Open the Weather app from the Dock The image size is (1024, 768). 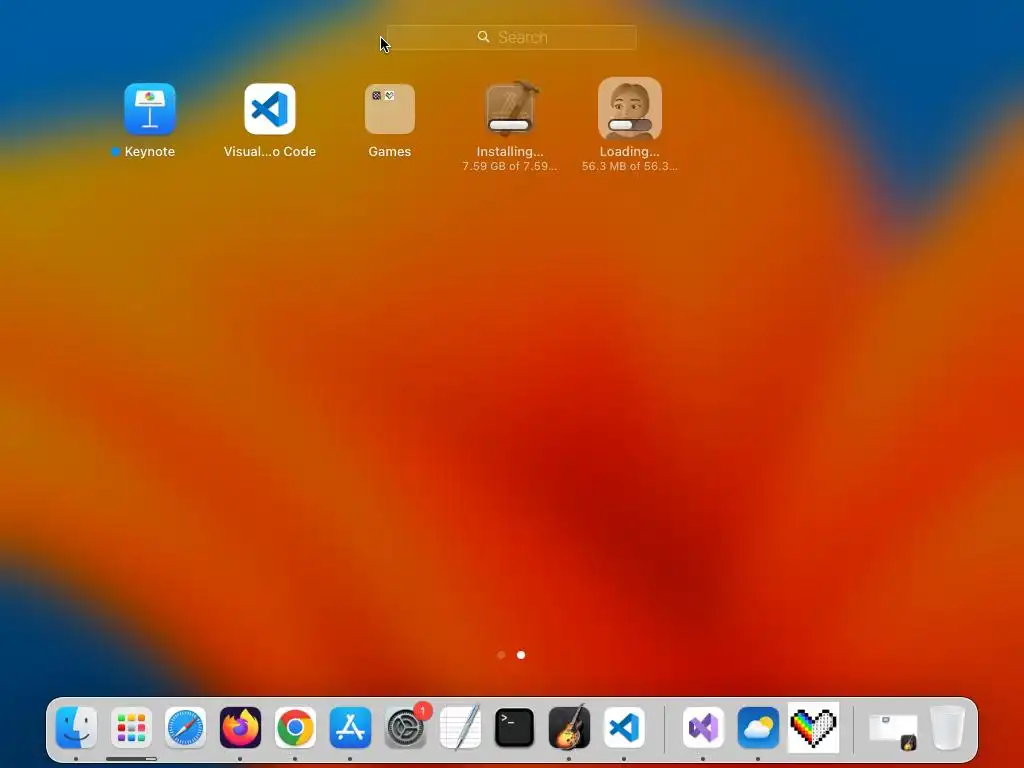(x=758, y=728)
